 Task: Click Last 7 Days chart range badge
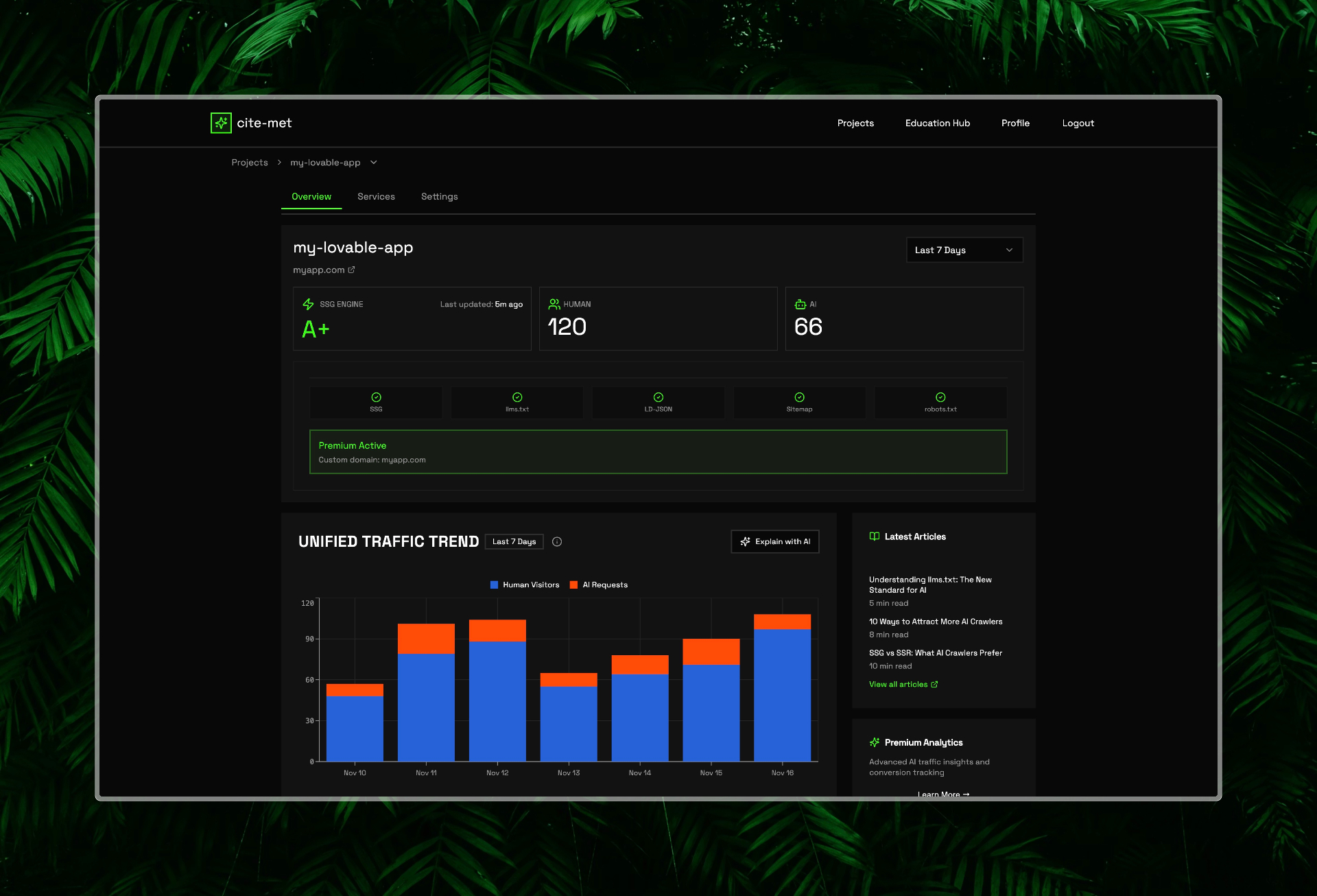pos(514,542)
